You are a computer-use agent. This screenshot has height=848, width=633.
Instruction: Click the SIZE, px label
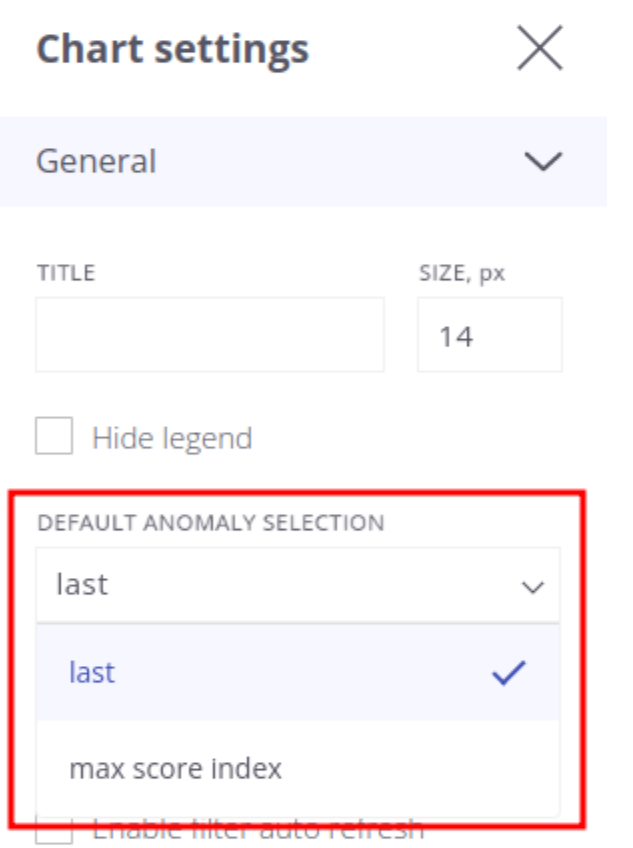pyautogui.click(x=462, y=273)
